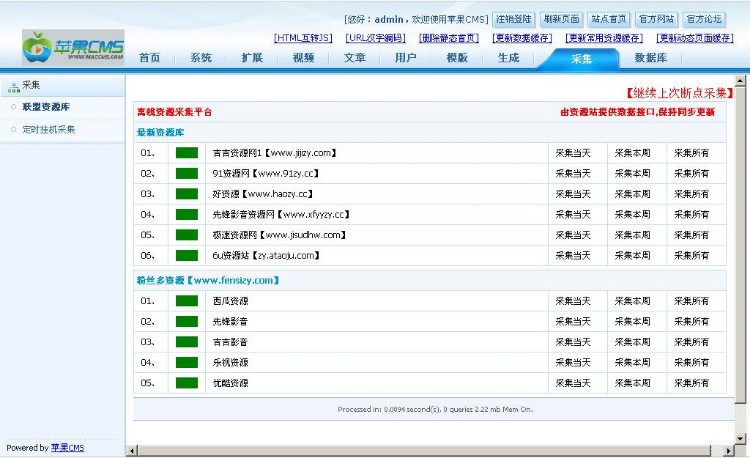Open 吉吉资源网1 www.jijizy.com entry
750x458 pixels.
(275, 153)
